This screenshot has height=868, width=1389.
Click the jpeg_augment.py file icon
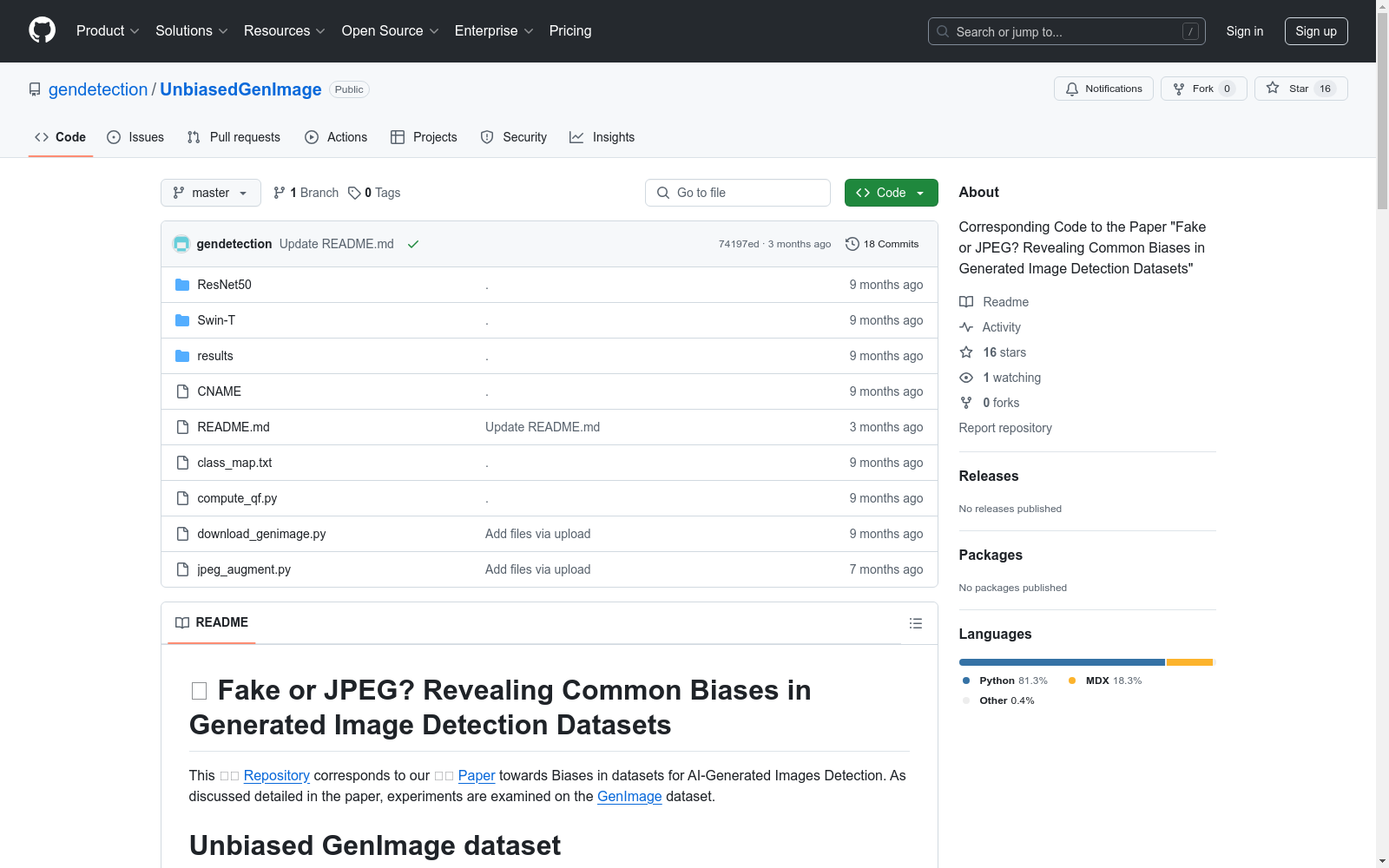pos(182,569)
